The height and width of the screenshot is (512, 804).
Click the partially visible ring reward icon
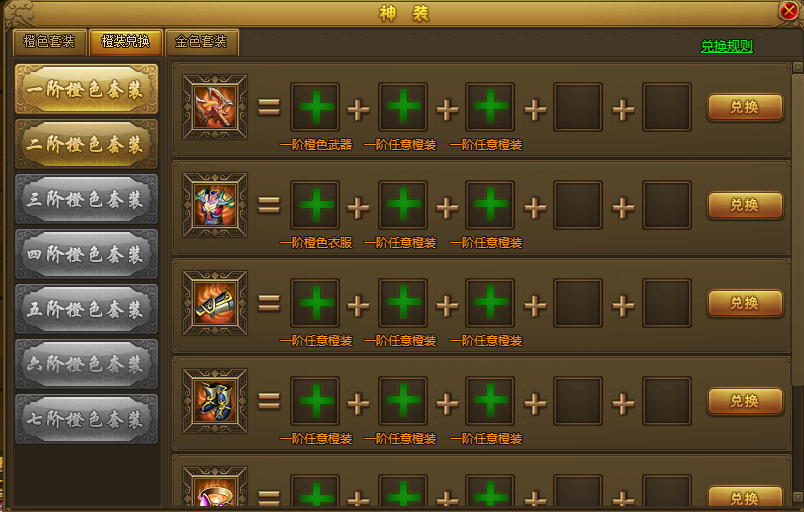215,487
